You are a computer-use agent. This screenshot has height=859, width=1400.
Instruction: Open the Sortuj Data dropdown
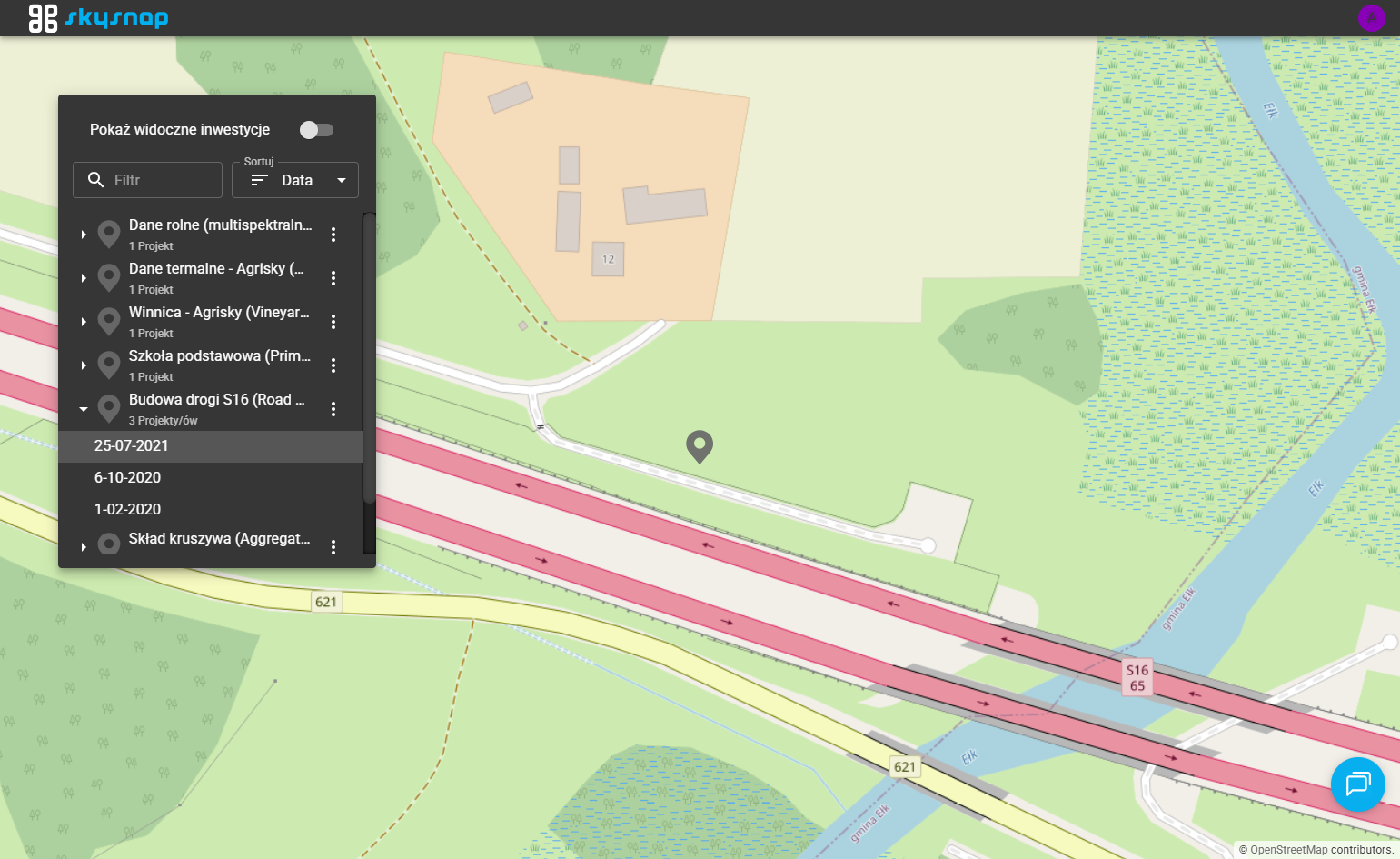coord(295,180)
